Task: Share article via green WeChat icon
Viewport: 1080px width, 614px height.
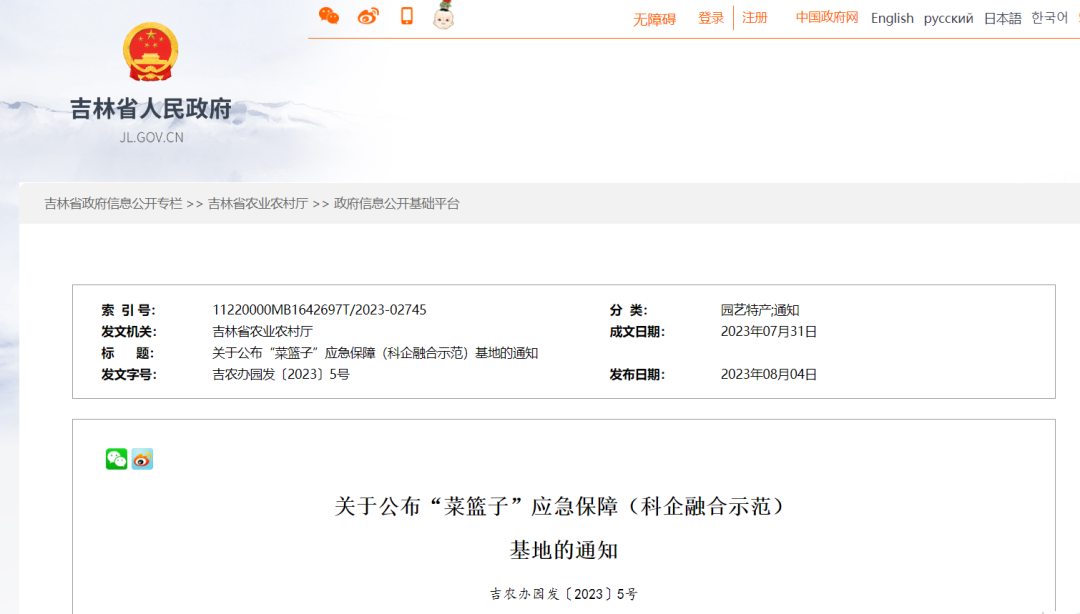Action: [117, 459]
